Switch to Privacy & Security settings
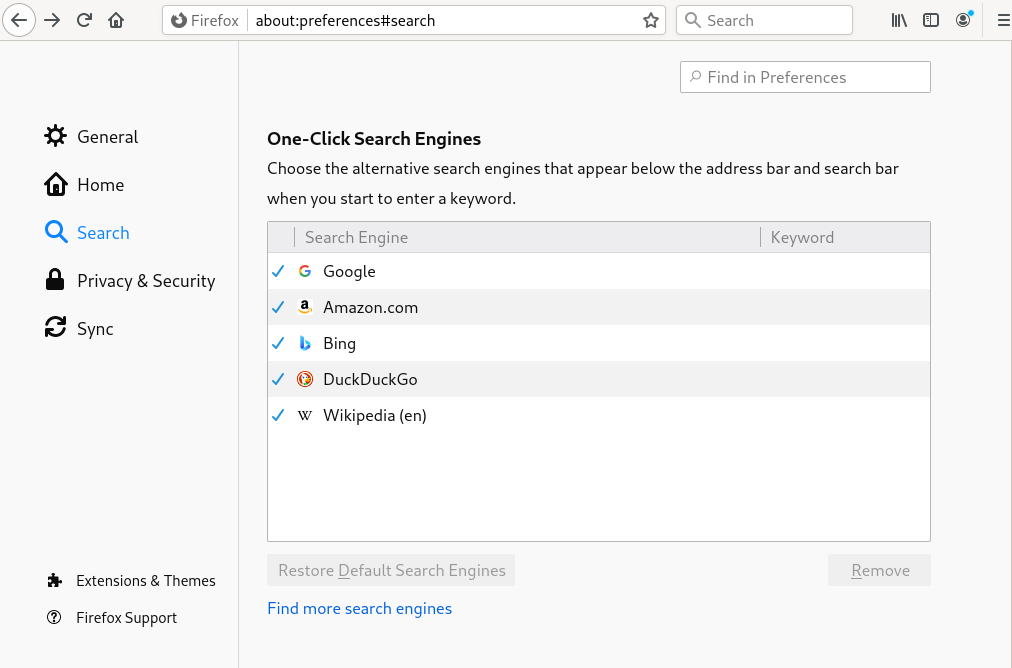 coord(145,281)
